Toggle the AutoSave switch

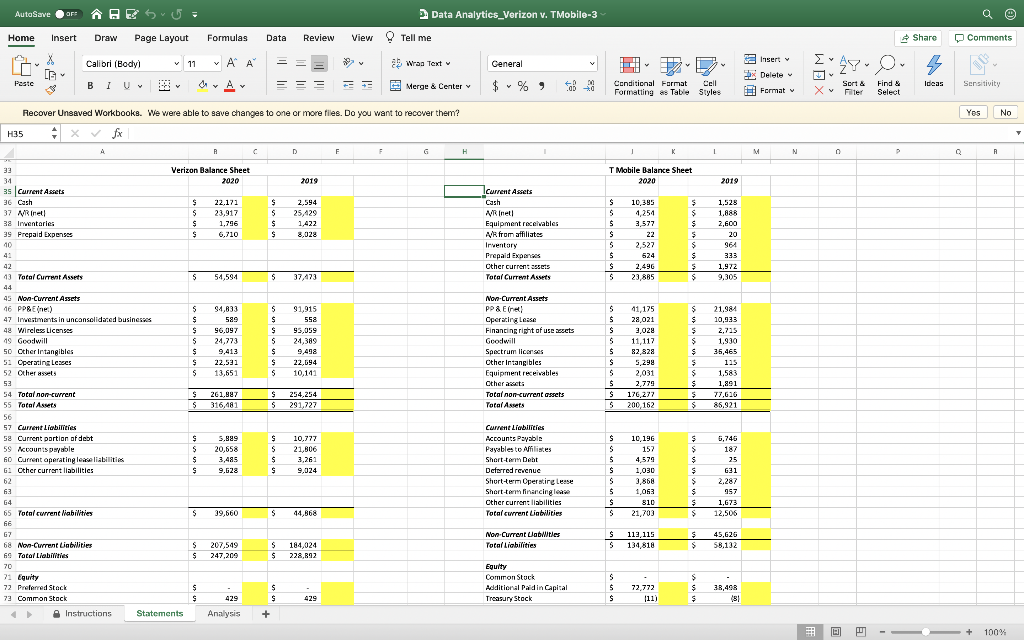pos(68,14)
